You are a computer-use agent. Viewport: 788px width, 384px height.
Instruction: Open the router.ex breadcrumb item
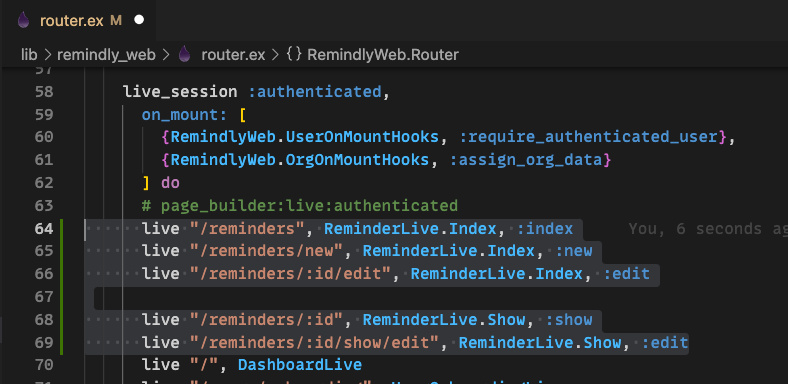pos(233,54)
